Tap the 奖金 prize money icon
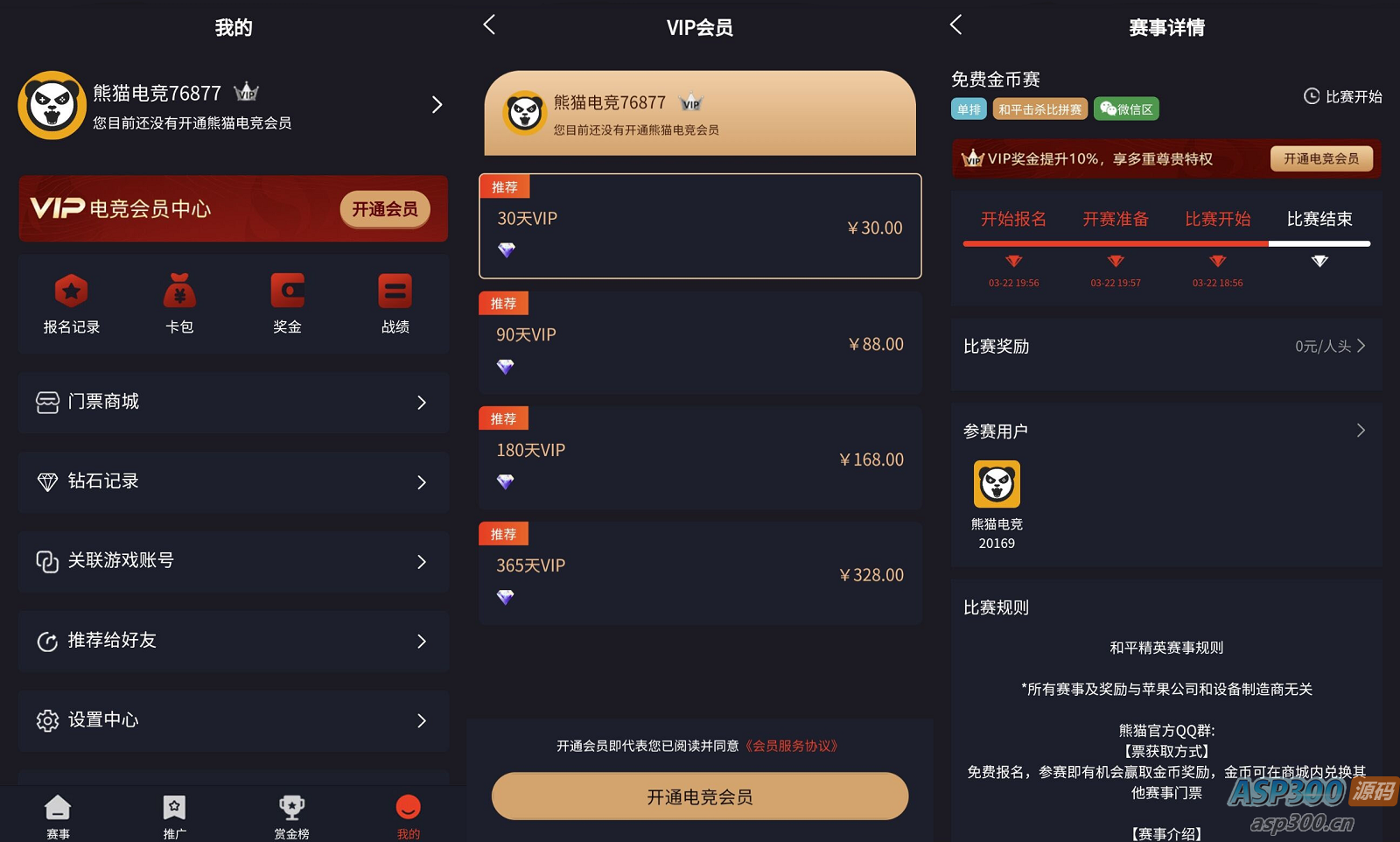 click(x=287, y=291)
